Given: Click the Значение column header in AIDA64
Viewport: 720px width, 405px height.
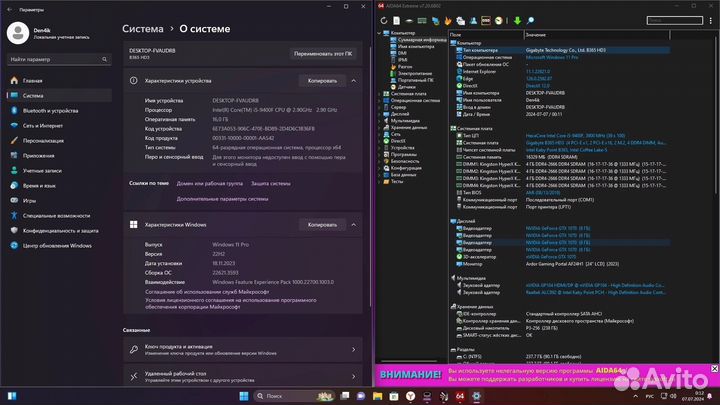Looking at the screenshot, I should (x=597, y=35).
